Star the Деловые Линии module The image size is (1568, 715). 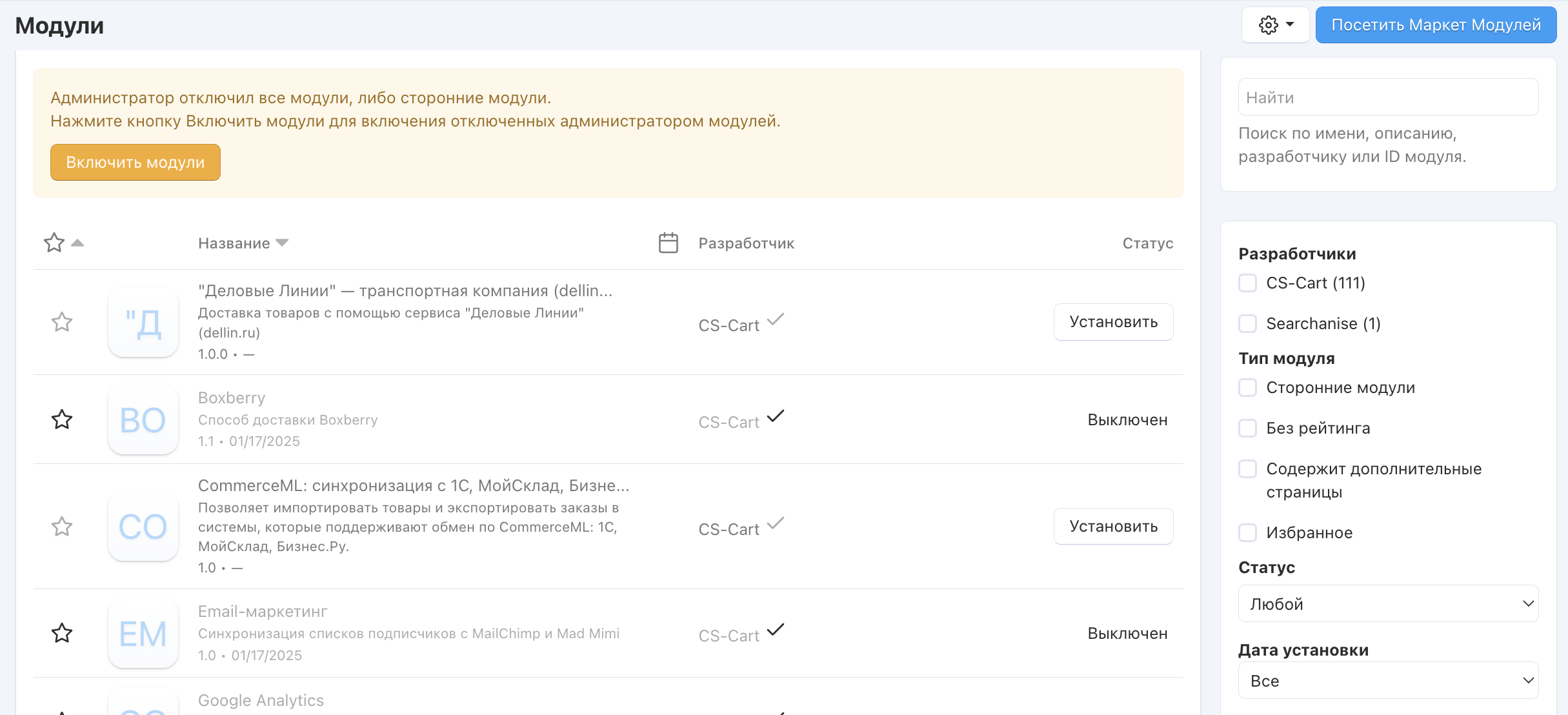[62, 321]
